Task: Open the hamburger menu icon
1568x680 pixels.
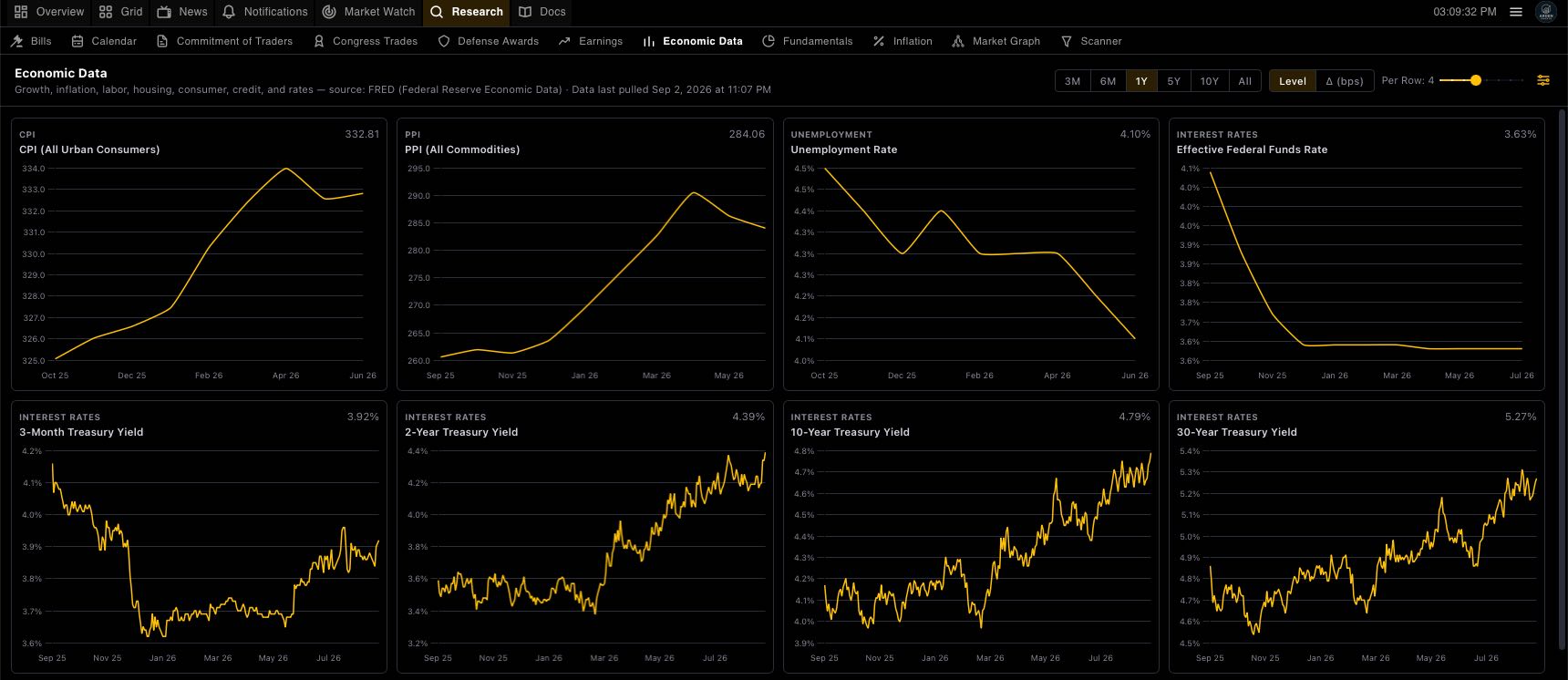Action: click(1516, 12)
